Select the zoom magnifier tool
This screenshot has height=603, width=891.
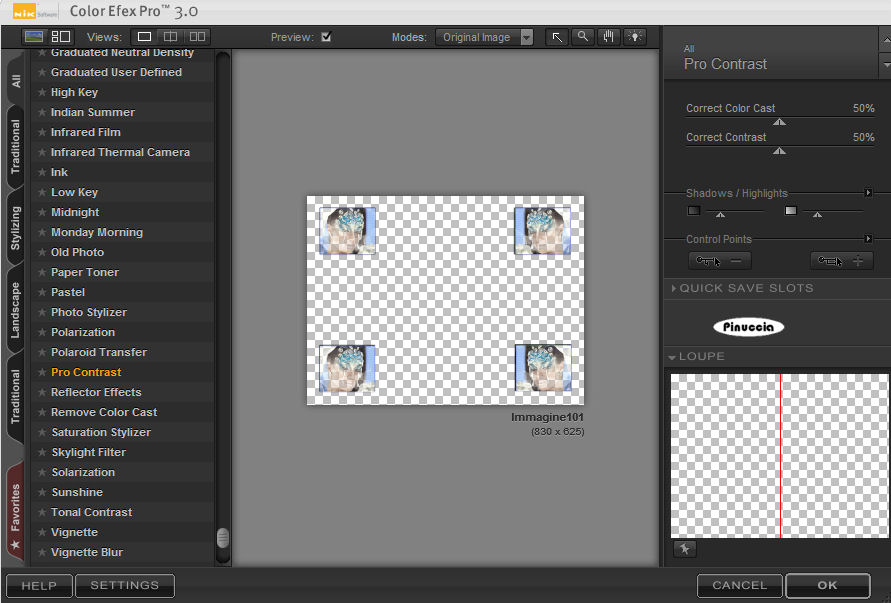pos(583,38)
